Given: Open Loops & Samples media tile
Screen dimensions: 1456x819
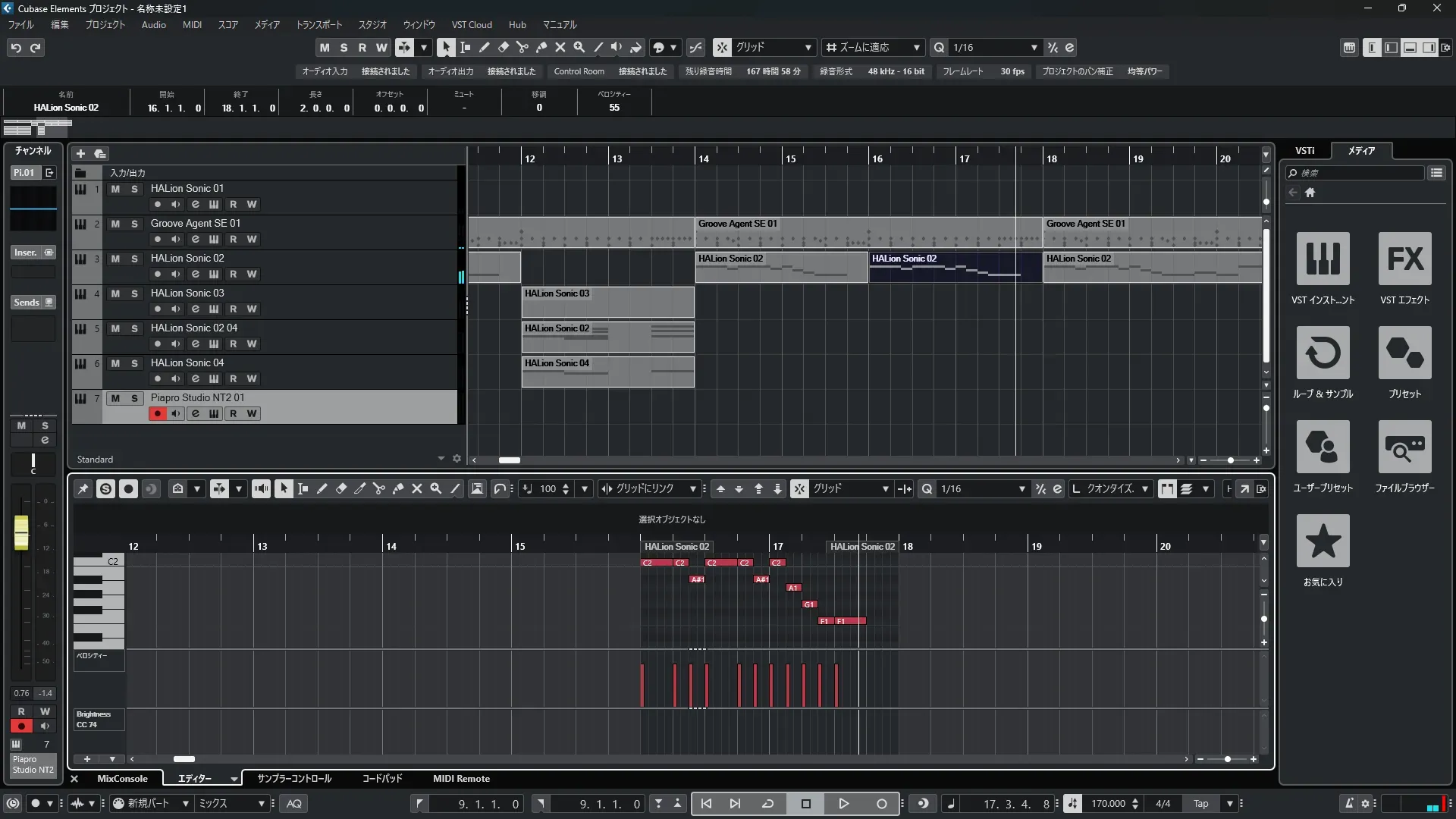Looking at the screenshot, I should (x=1323, y=353).
